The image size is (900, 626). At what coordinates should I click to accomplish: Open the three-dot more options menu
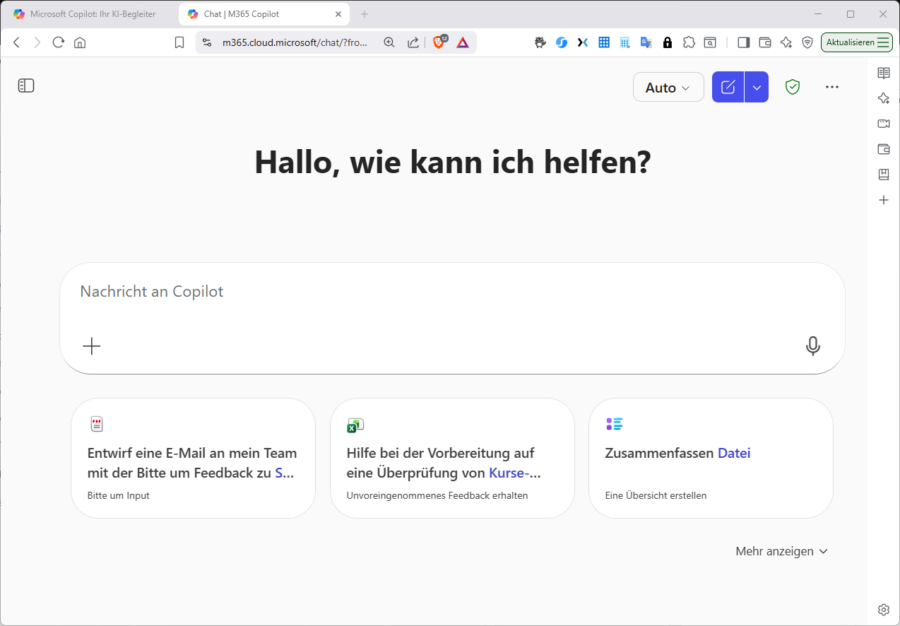coord(832,87)
